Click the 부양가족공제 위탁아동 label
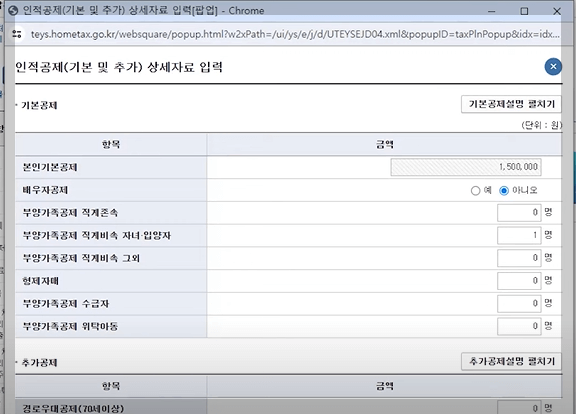 [x=70, y=327]
